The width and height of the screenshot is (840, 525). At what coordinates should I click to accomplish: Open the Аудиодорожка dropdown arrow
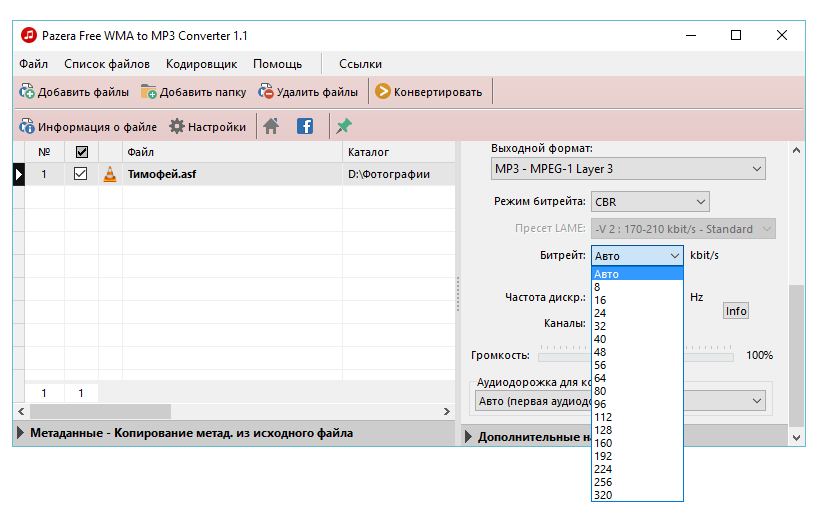click(756, 401)
